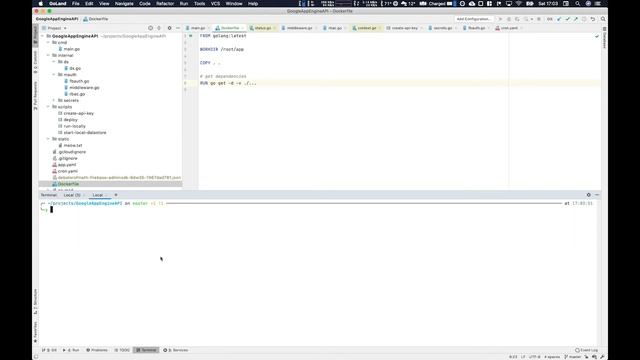The width and height of the screenshot is (640, 360).
Task: Switch to main.go editor tab
Action: (x=198, y=28)
